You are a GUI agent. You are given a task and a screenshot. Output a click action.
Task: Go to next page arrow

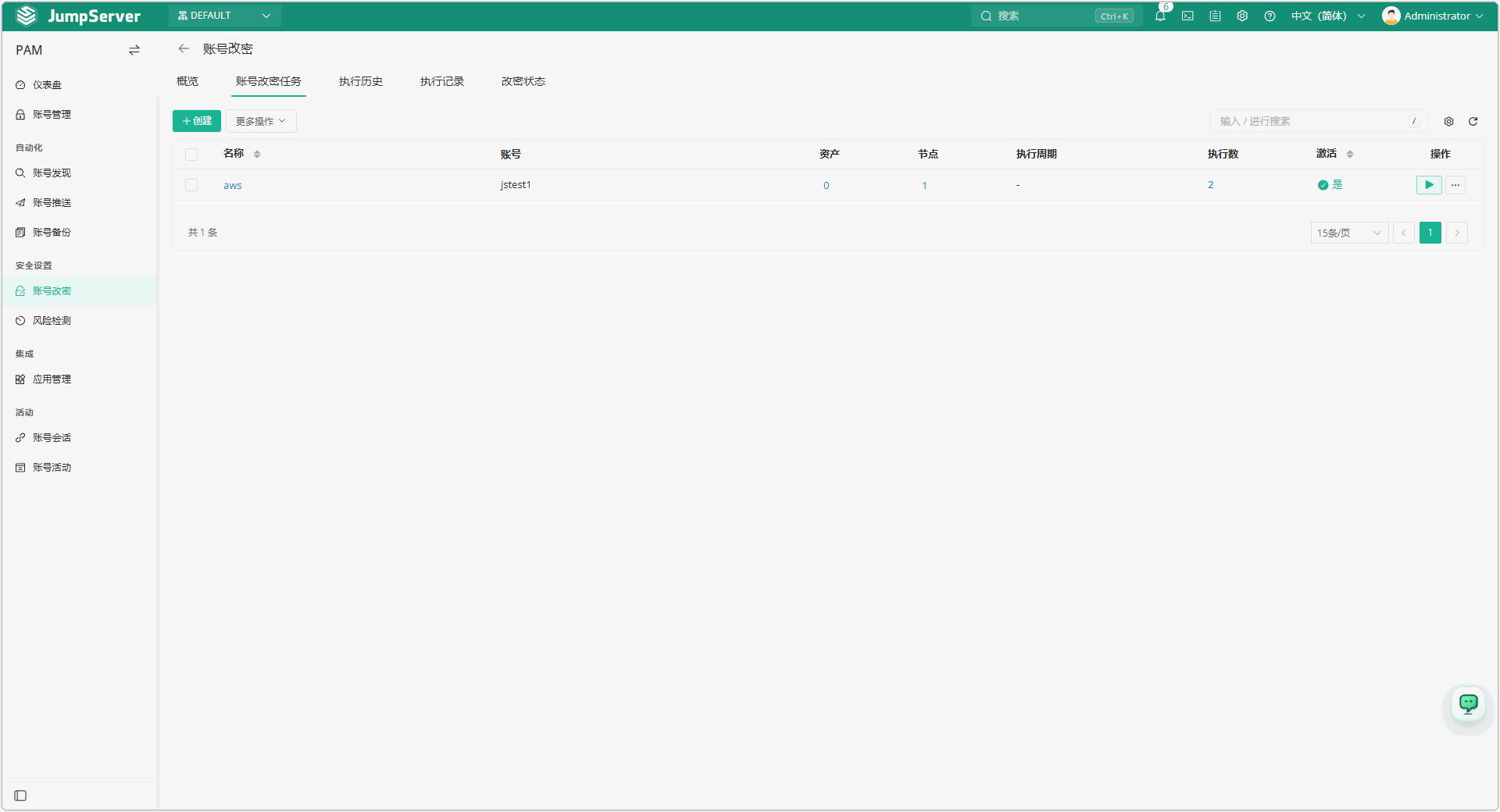[1457, 233]
